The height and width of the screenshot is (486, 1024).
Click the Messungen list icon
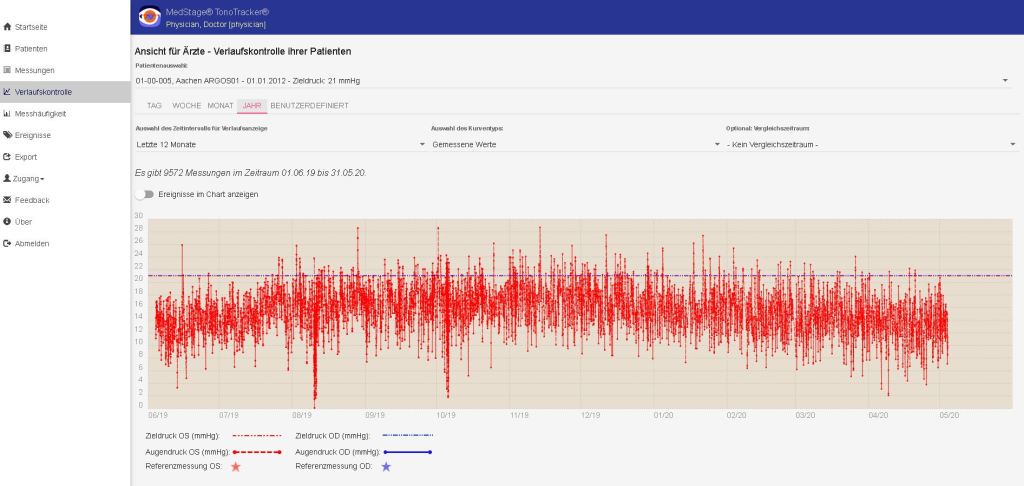7,70
